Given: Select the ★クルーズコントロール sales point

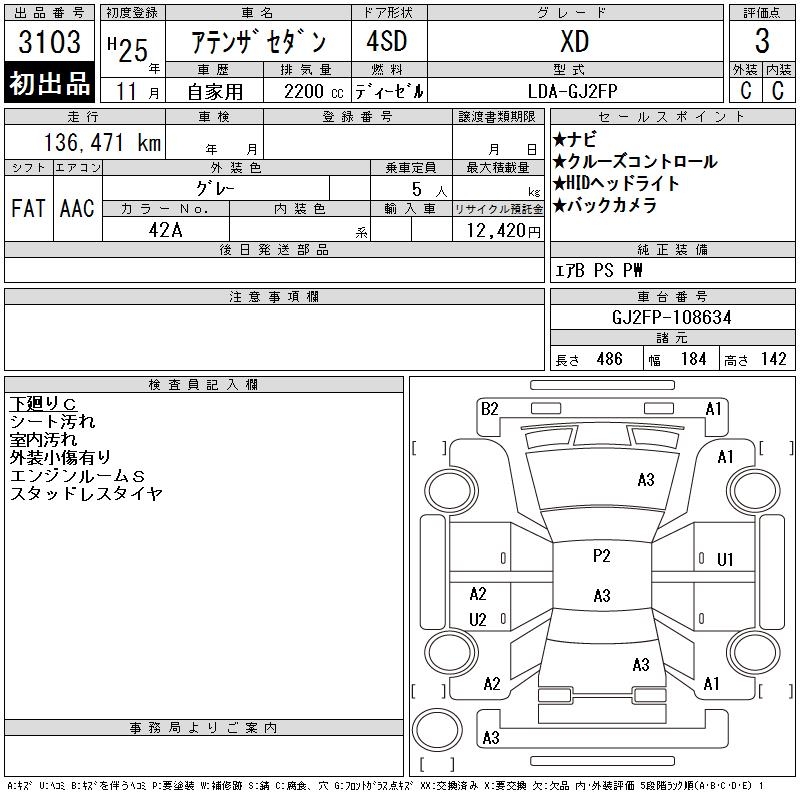Looking at the screenshot, I should click(635, 162).
